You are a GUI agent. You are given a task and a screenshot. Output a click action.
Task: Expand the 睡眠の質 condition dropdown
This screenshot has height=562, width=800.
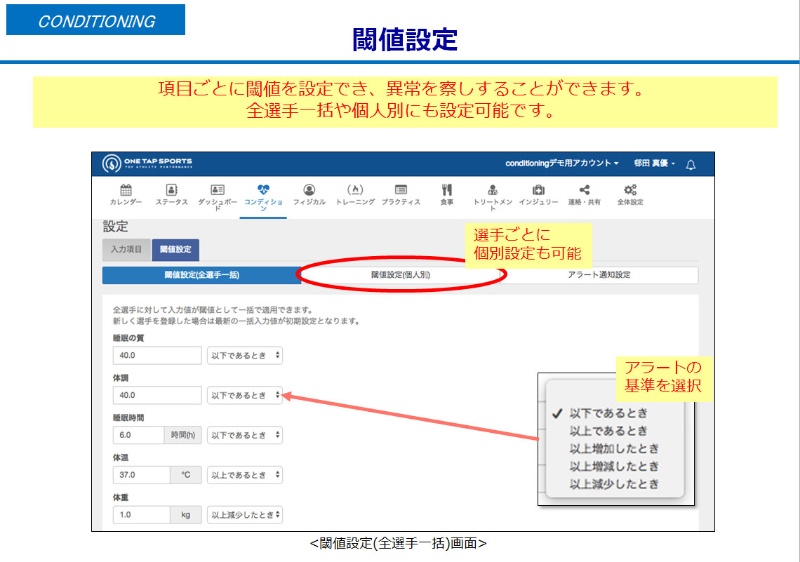coord(245,355)
